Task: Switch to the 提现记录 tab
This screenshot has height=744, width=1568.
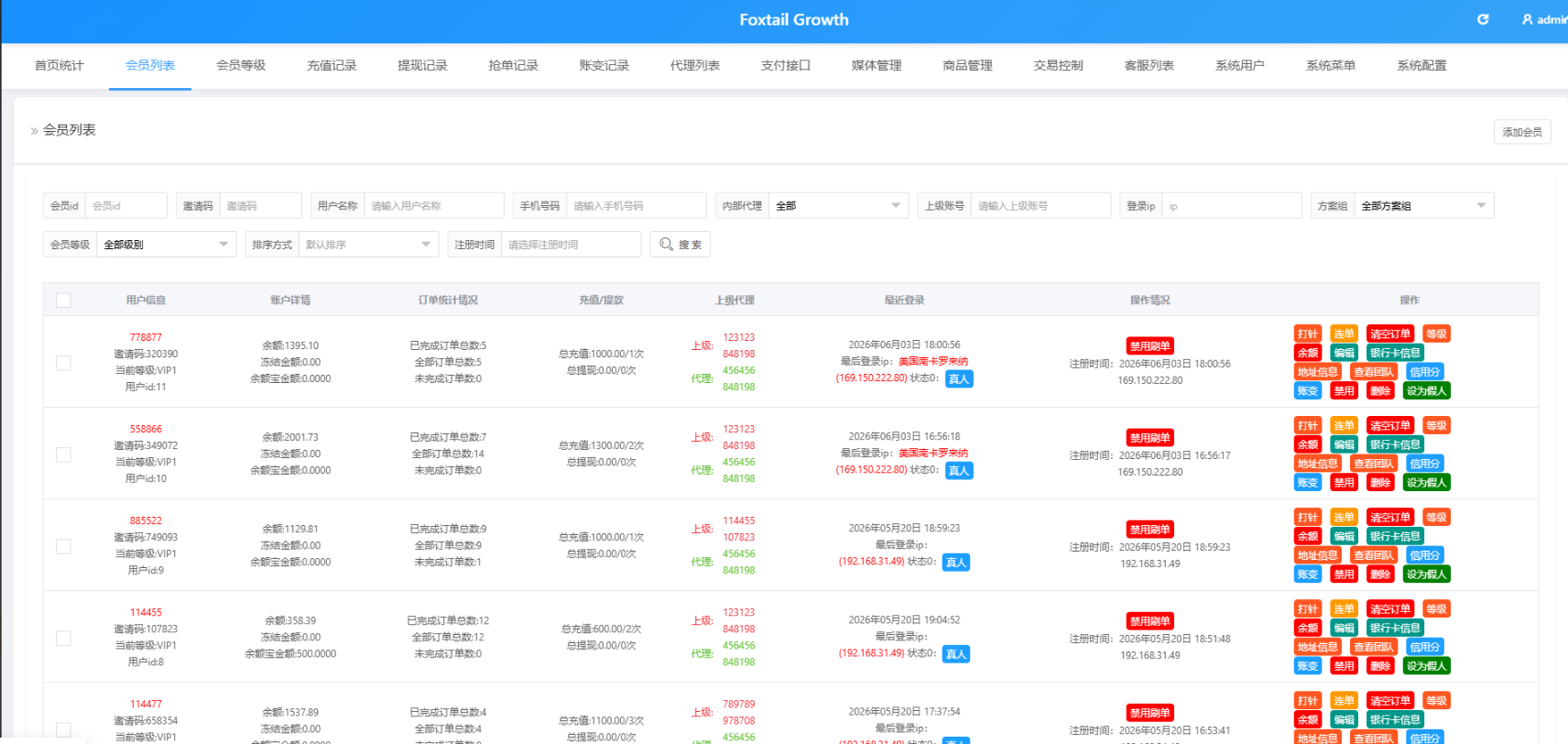Action: (x=422, y=65)
